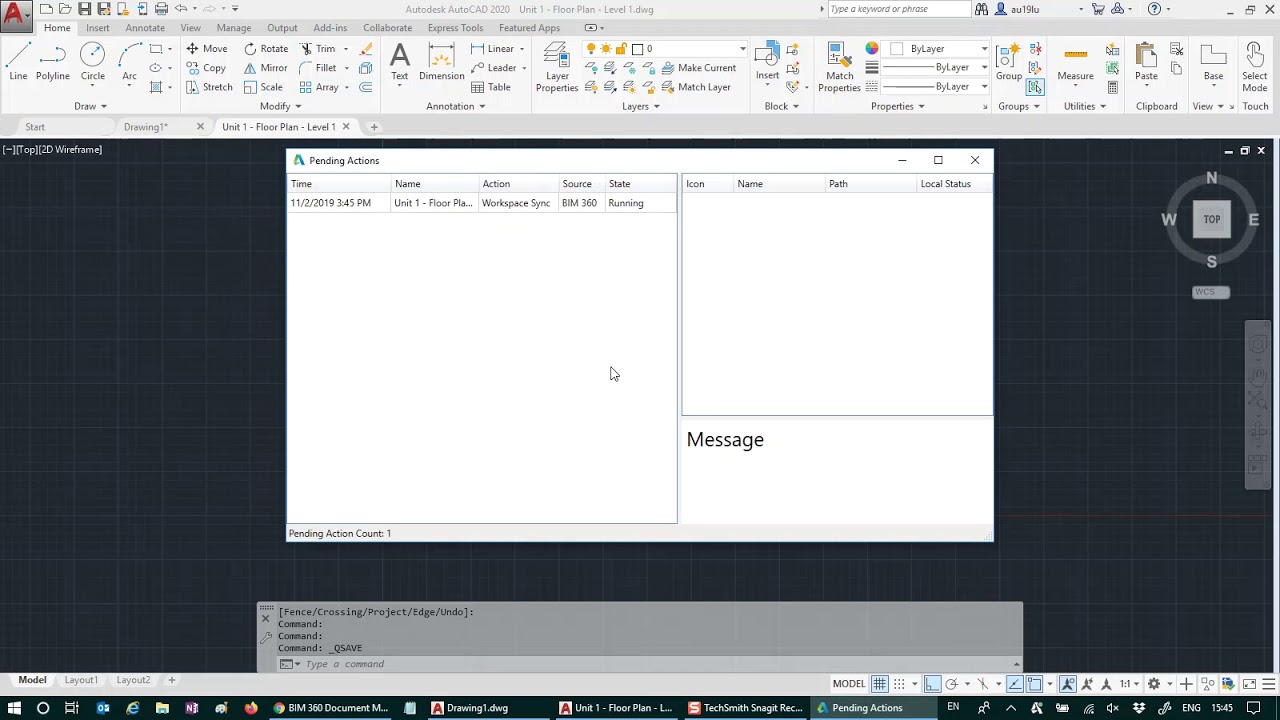The image size is (1280, 720).
Task: Toggle the drawing grid display in status bar
Action: 879,684
